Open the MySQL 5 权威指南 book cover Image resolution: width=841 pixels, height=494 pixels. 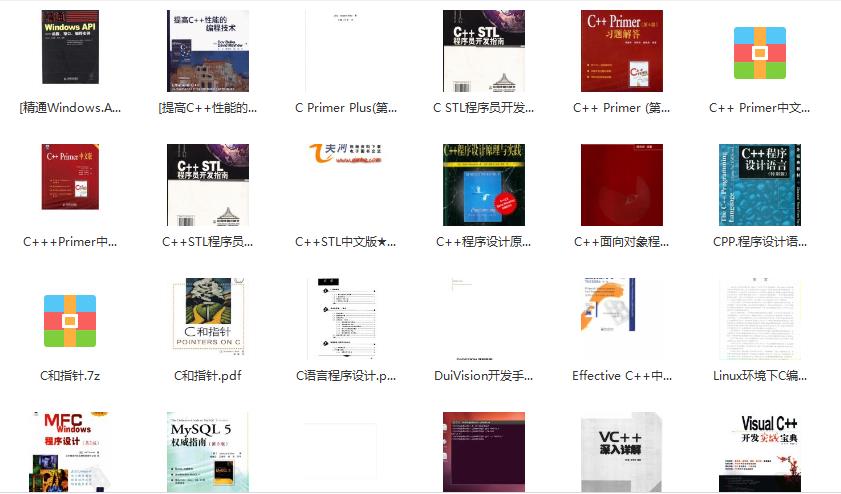208,452
